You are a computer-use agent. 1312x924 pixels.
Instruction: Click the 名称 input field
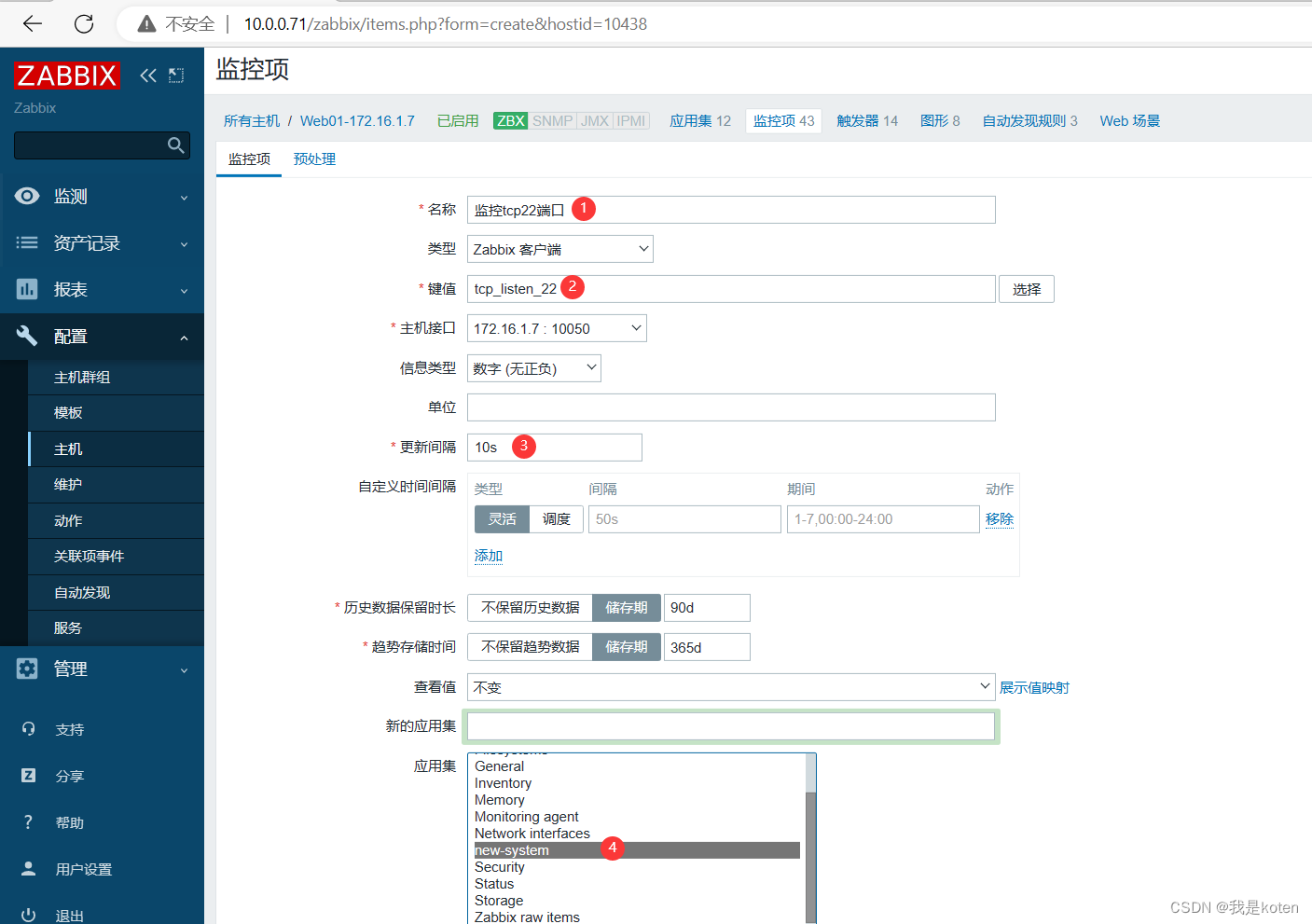point(731,210)
